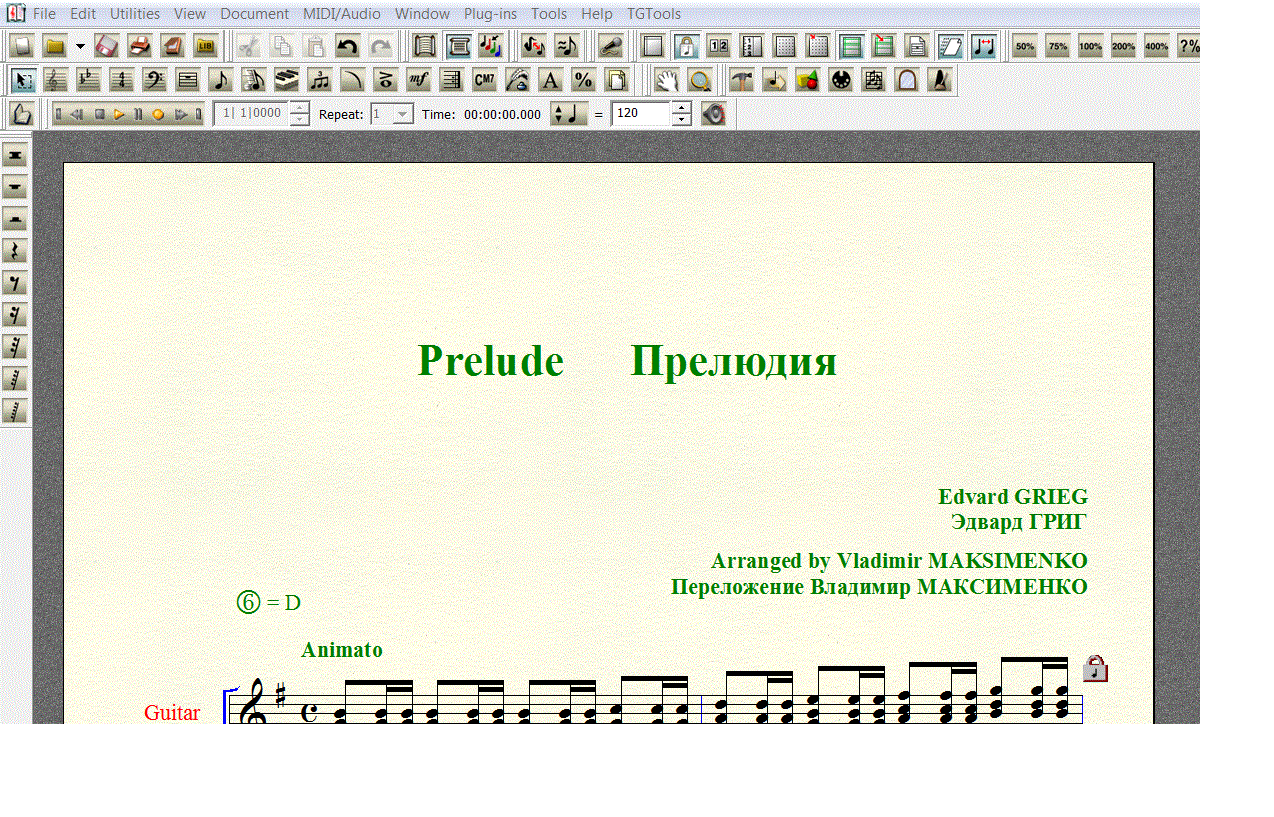This screenshot has width=1274, height=817.
Task: Set zoom to 50%
Action: pyautogui.click(x=1025, y=46)
